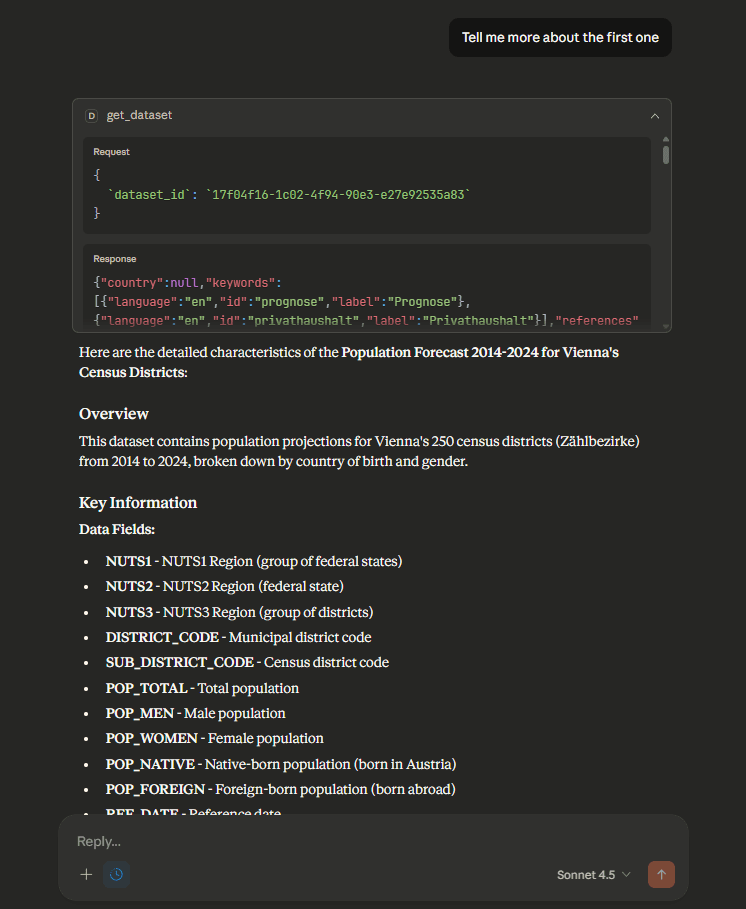This screenshot has width=746, height=909.
Task: Open the Sonnet 4.5 model selector
Action: (592, 874)
